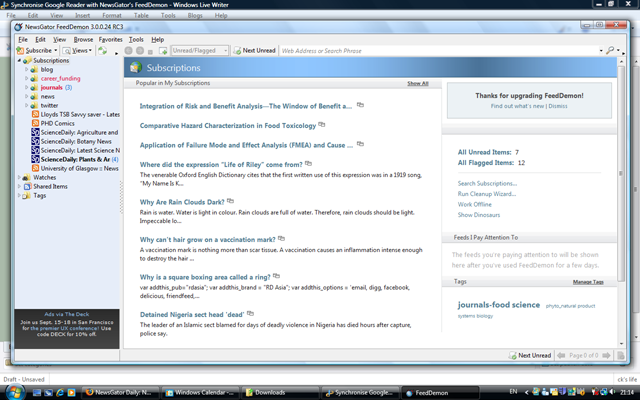
Task: Expand the news folder
Action: click(27, 96)
